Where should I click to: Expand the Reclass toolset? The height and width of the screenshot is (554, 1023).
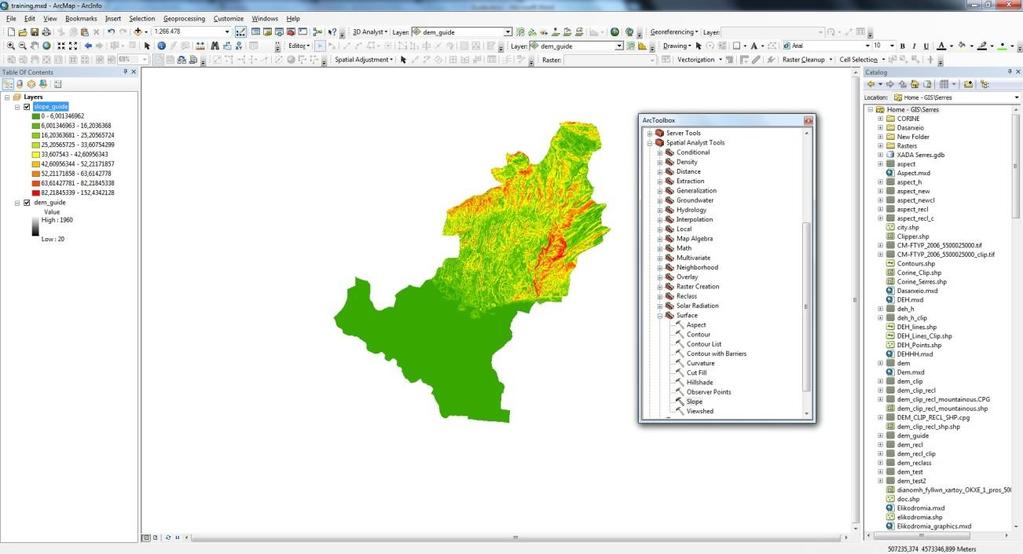[660, 296]
